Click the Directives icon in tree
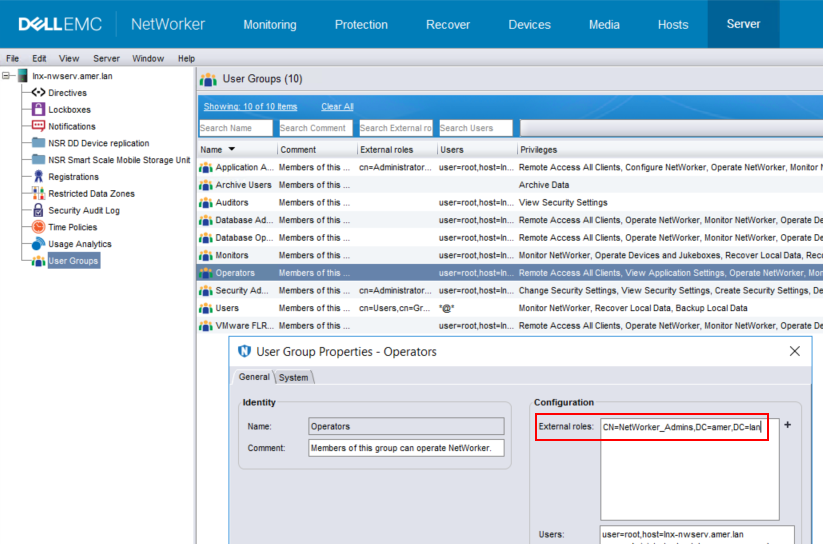 coord(39,93)
